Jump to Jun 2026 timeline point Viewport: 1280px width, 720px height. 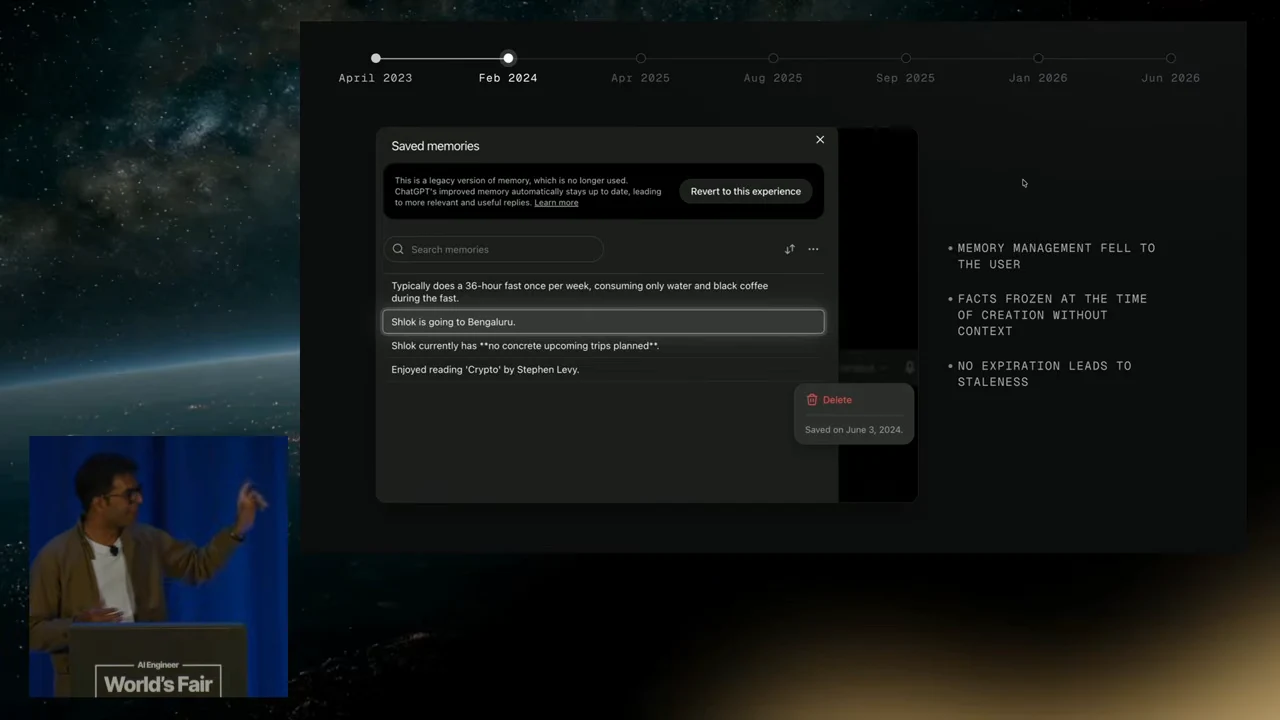tap(1171, 59)
